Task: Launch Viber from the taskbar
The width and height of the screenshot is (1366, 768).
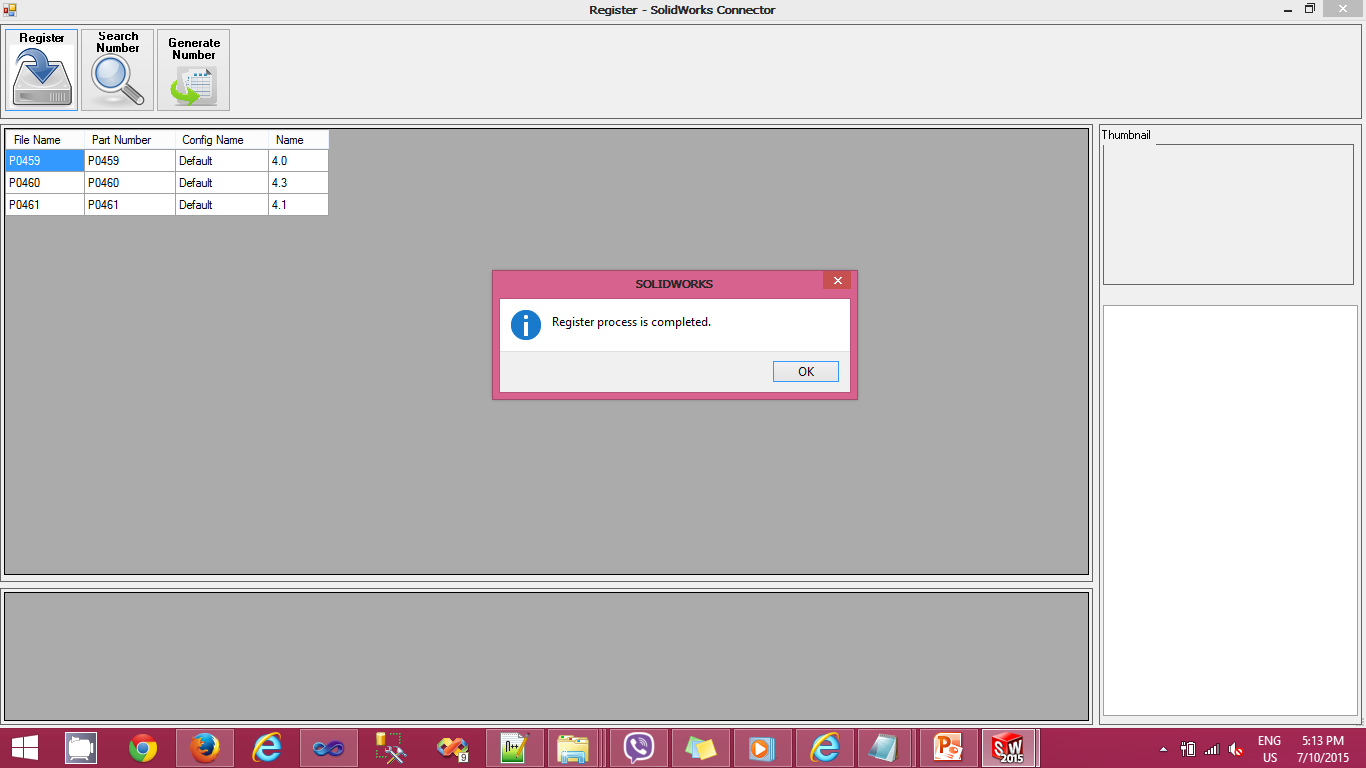Action: pyautogui.click(x=638, y=748)
